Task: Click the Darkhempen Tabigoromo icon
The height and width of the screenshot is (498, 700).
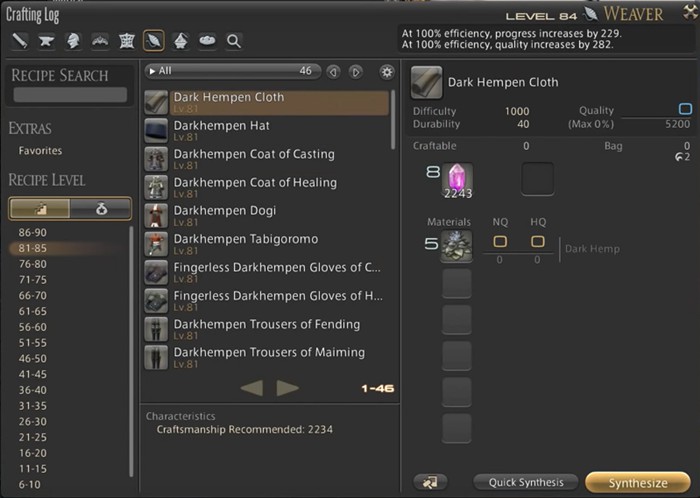Action: 156,244
